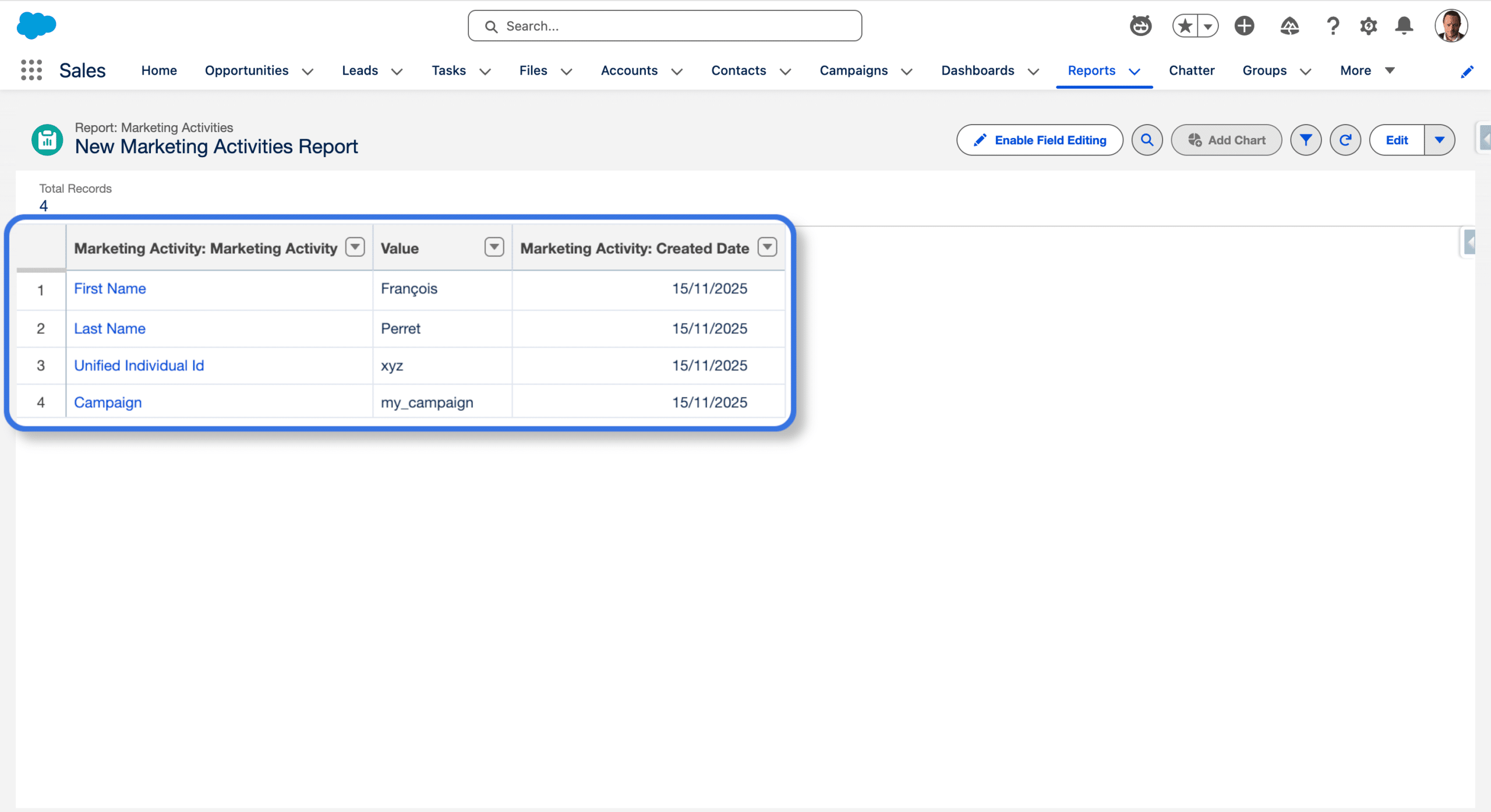The height and width of the screenshot is (812, 1491).
Task: Click the Edit report button
Action: click(1397, 140)
